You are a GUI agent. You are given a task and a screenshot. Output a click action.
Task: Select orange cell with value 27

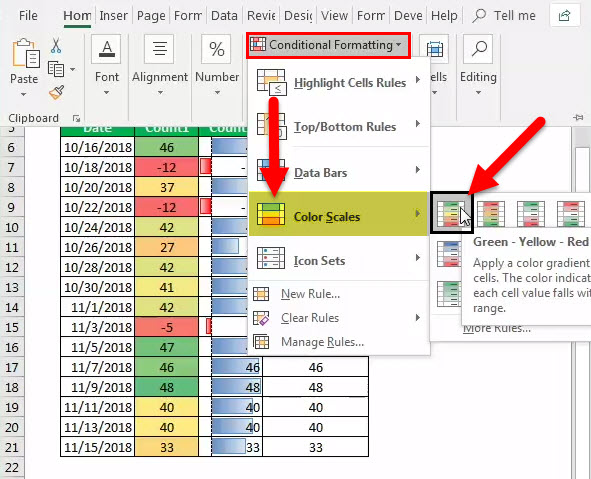coord(167,247)
